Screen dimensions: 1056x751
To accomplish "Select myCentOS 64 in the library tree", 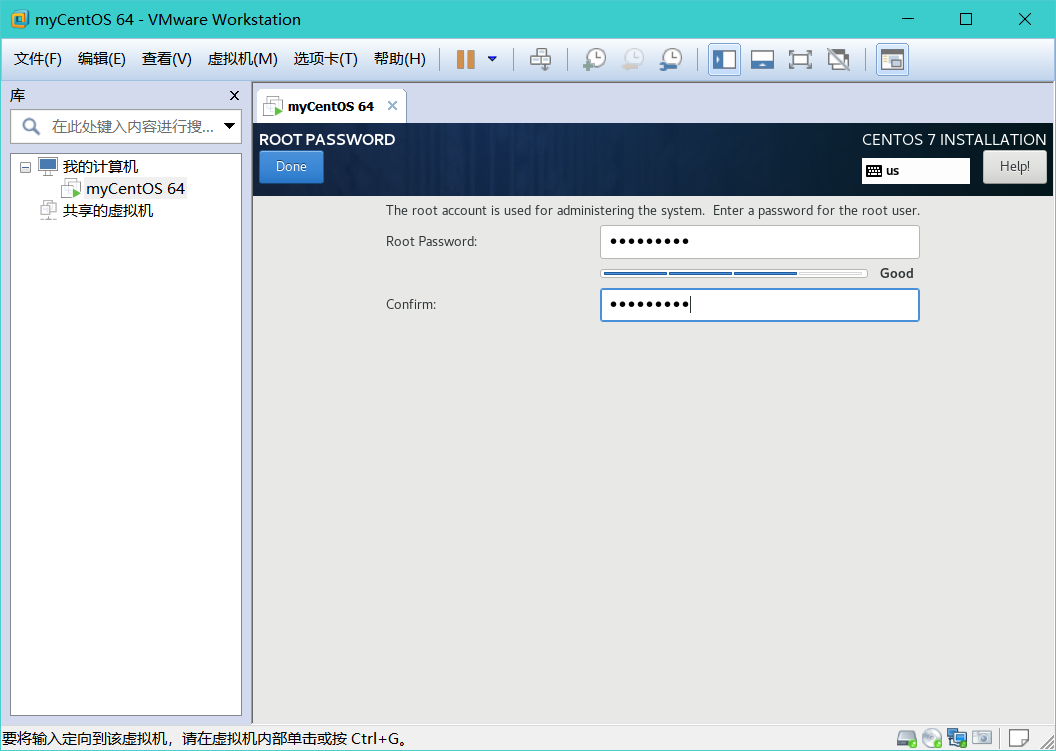I will 135,189.
